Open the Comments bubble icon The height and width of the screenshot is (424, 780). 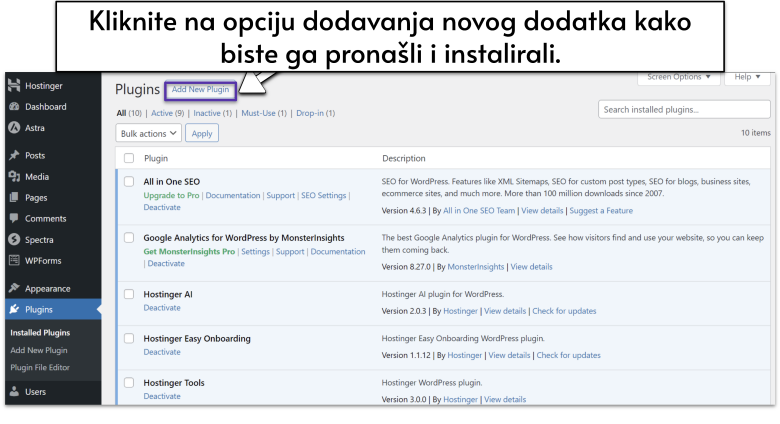14,218
